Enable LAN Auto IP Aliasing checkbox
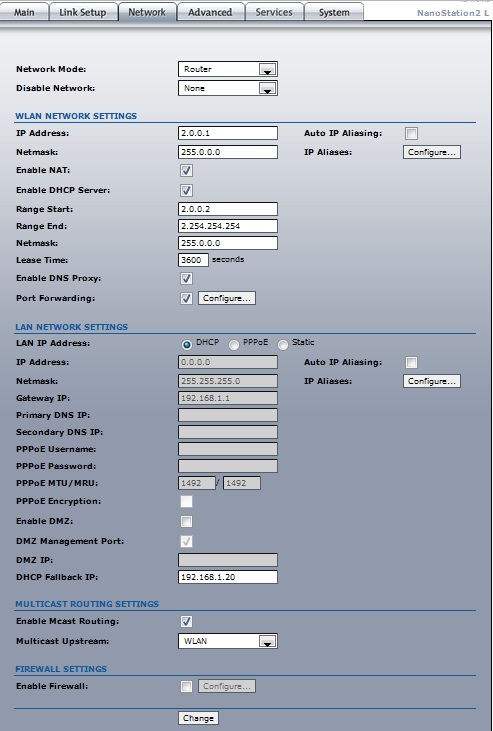This screenshot has height=731, width=493. click(411, 362)
